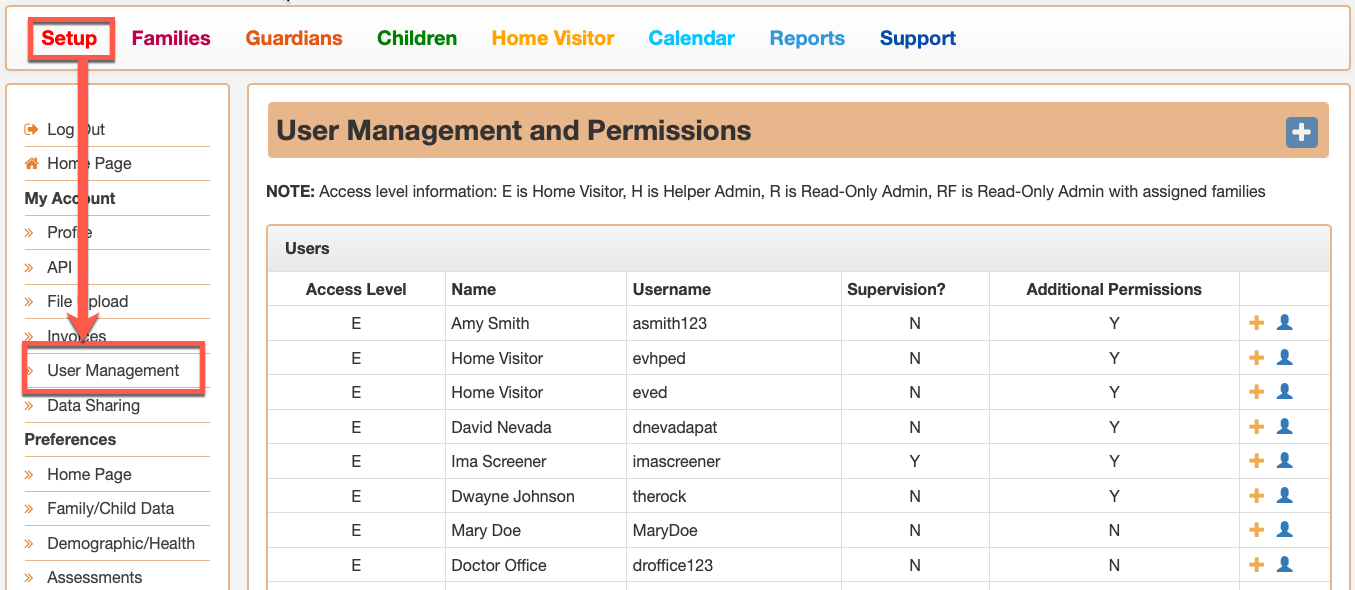Click the orange plus icon for Ima Screener
This screenshot has height=590, width=1355.
(x=1257, y=461)
